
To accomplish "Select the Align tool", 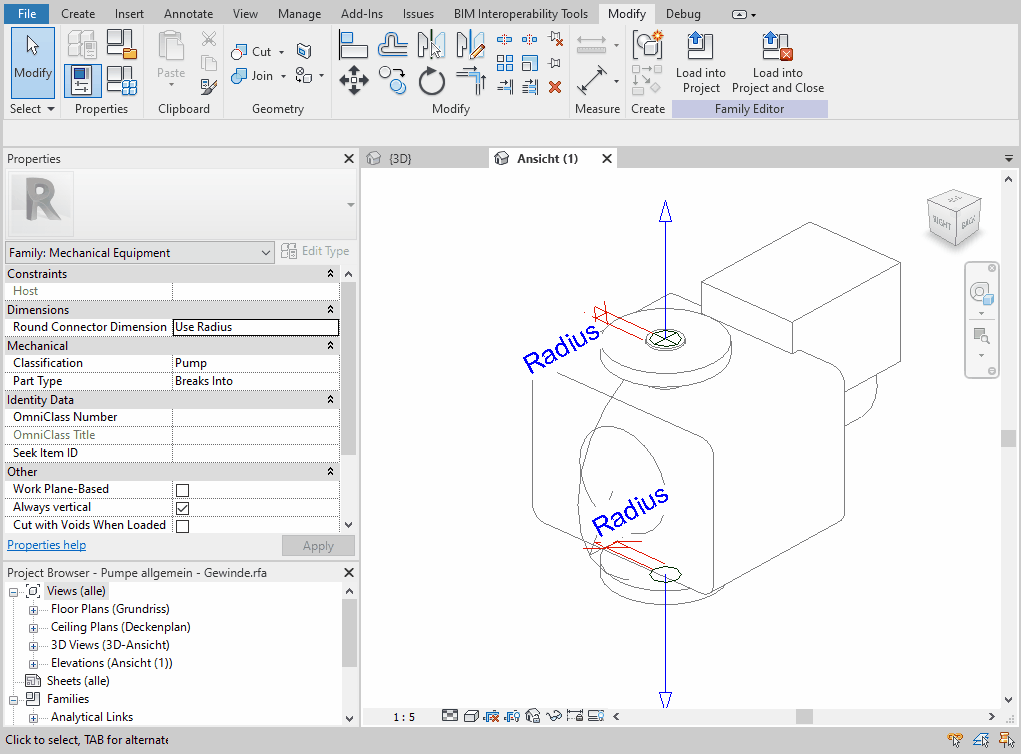I will pyautogui.click(x=354, y=45).
